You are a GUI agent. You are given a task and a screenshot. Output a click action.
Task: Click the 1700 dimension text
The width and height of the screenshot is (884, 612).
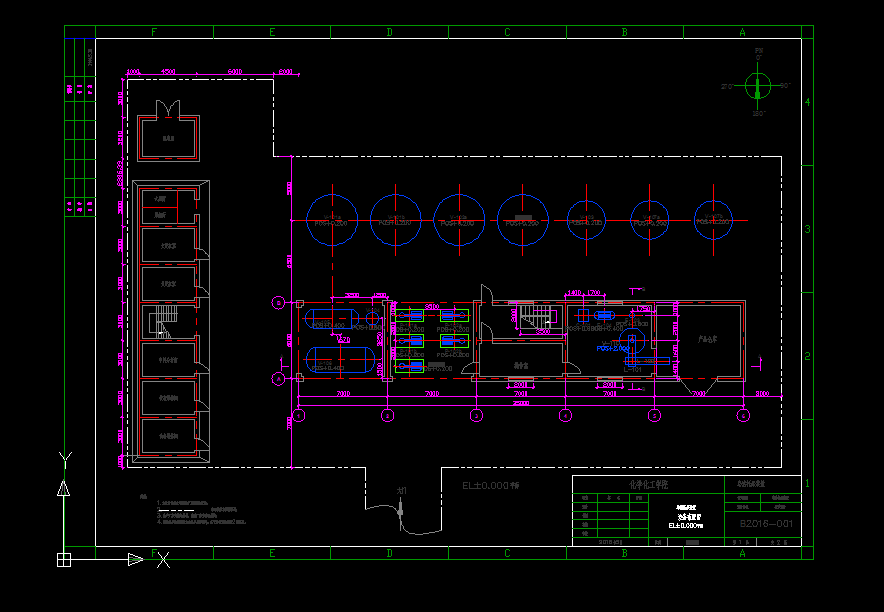click(594, 293)
